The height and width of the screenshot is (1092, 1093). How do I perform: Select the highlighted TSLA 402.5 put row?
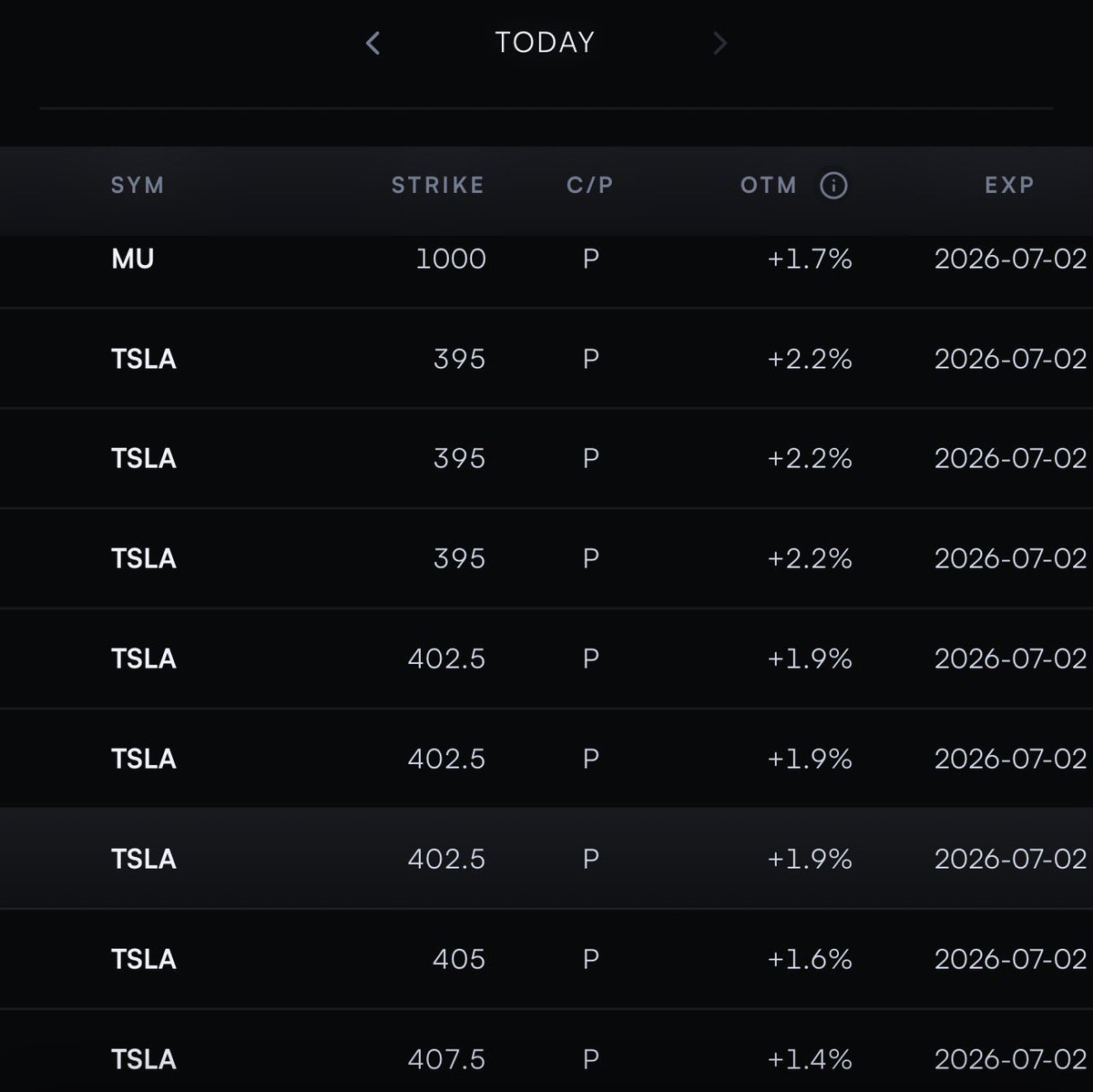point(546,858)
